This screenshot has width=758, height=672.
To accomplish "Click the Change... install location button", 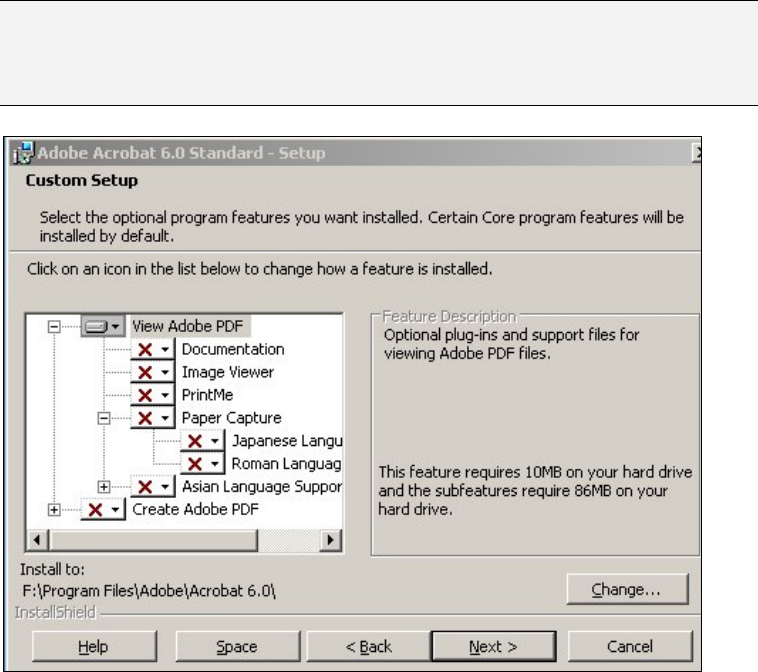I will click(627, 589).
